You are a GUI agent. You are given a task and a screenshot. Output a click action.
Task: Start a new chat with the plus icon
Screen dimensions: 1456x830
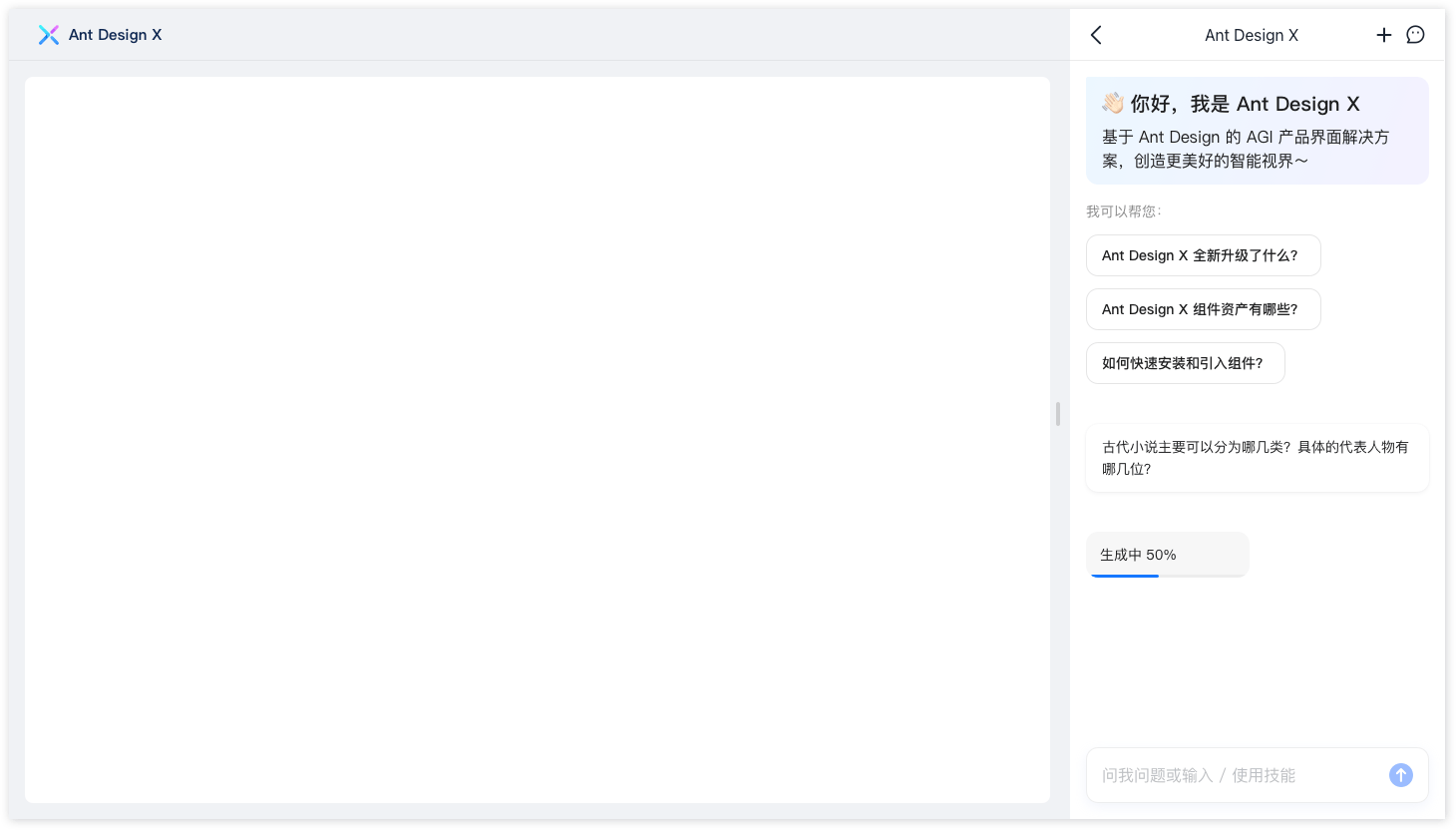click(1384, 35)
